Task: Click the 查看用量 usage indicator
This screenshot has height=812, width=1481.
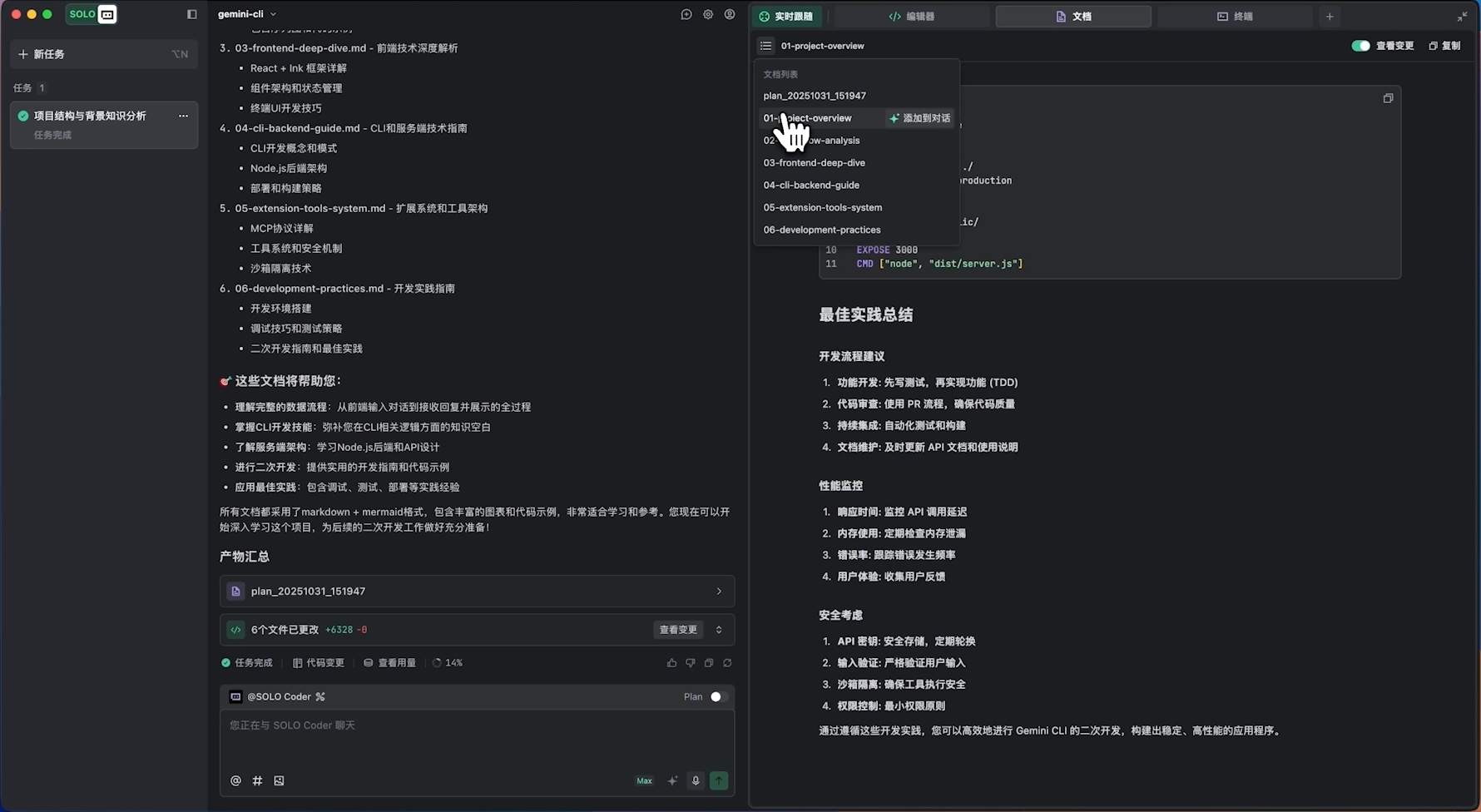Action: pos(389,663)
